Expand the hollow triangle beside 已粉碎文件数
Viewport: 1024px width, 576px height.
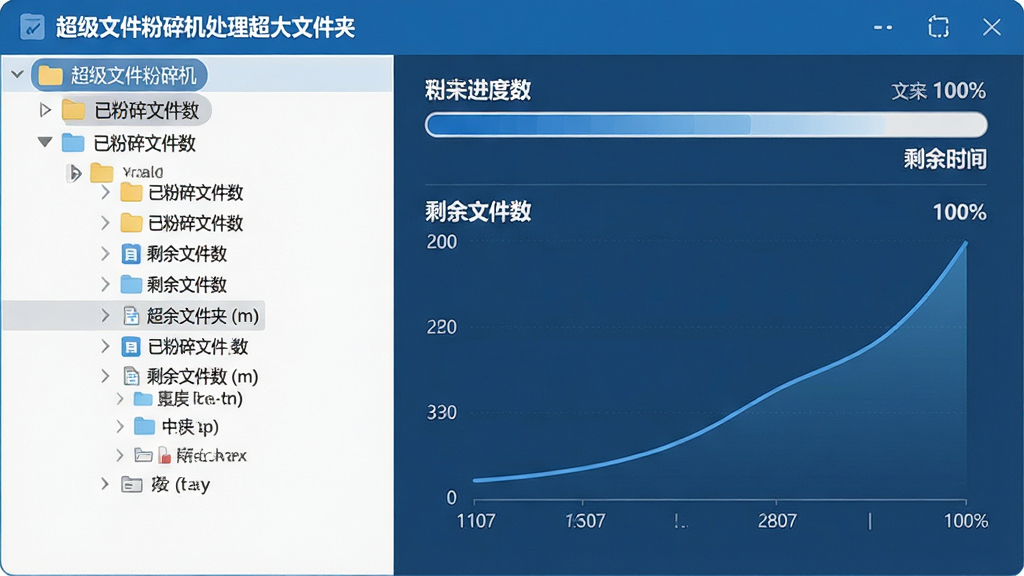[45, 110]
